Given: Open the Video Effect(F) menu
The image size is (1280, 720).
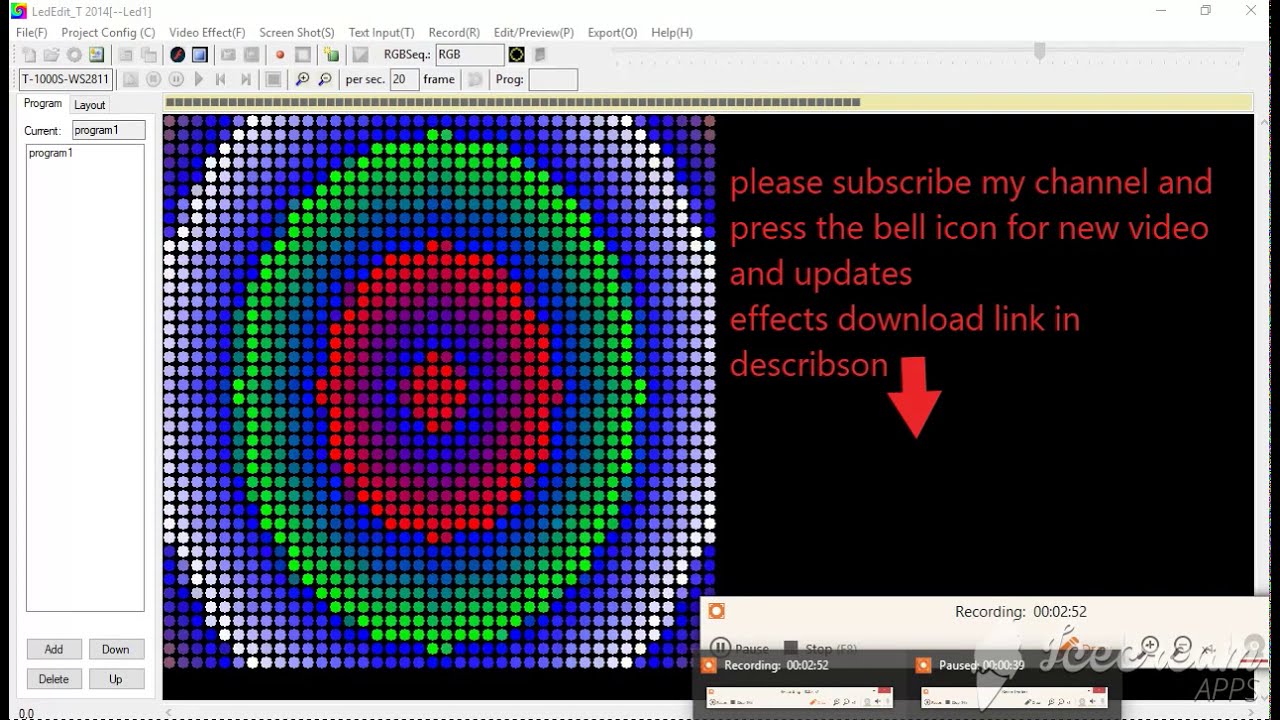Looking at the screenshot, I should coord(207,32).
